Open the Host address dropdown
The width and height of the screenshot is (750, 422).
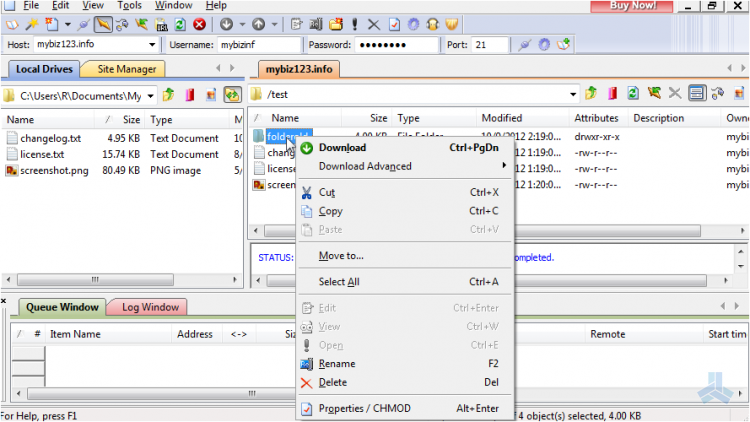[x=152, y=45]
